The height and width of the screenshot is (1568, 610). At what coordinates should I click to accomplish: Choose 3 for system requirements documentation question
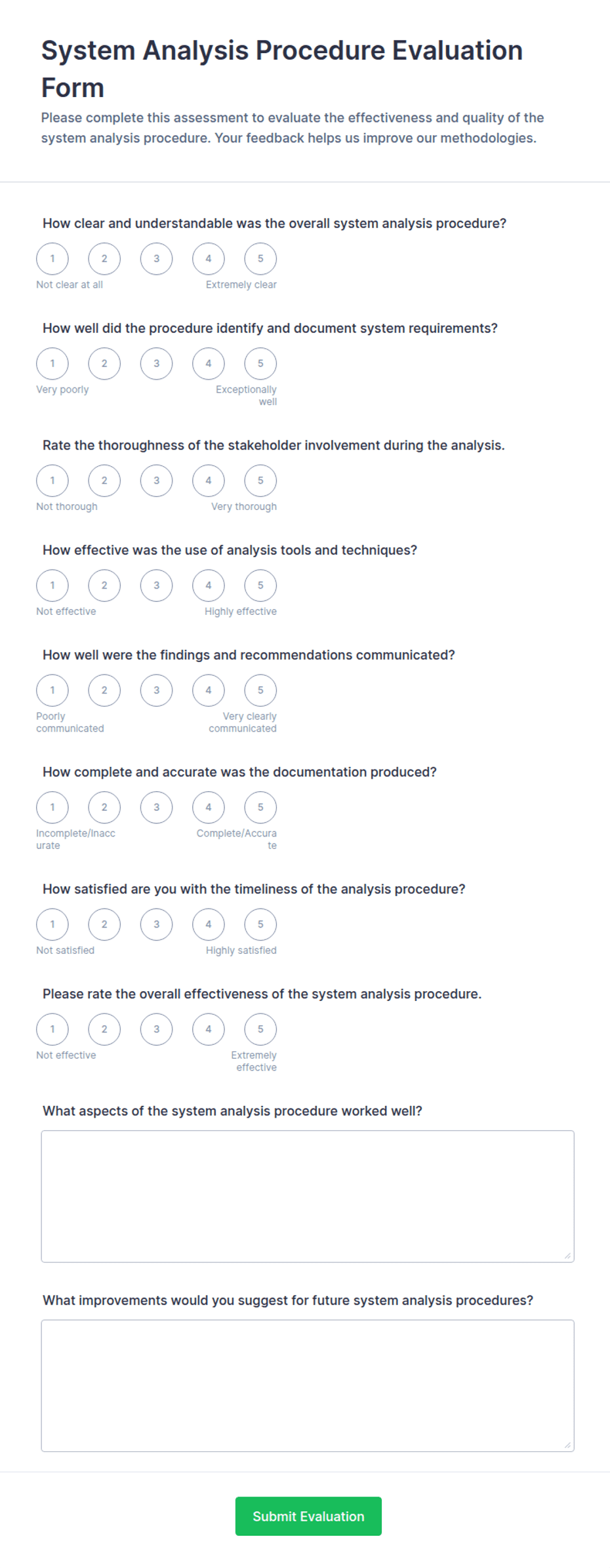(x=156, y=363)
